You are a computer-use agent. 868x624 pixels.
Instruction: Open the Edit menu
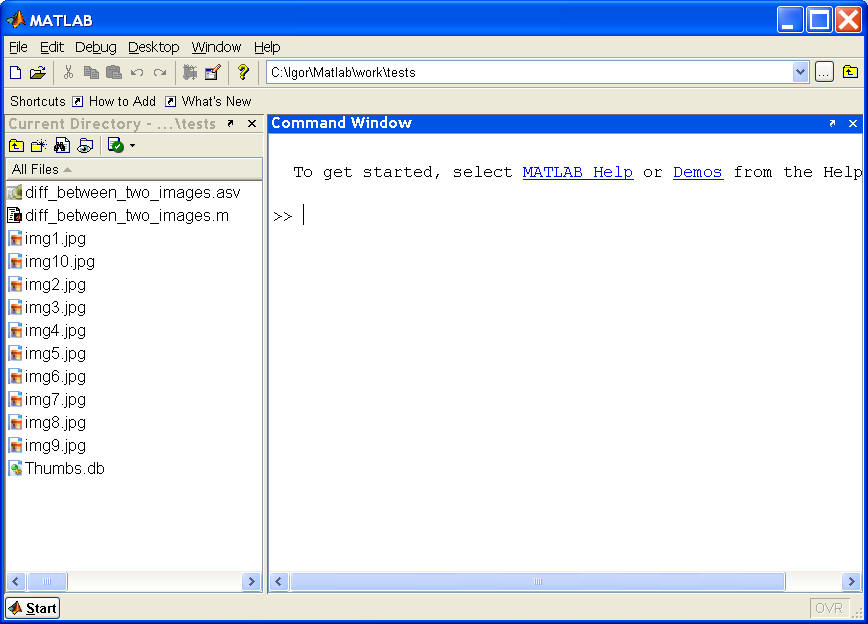click(x=52, y=48)
